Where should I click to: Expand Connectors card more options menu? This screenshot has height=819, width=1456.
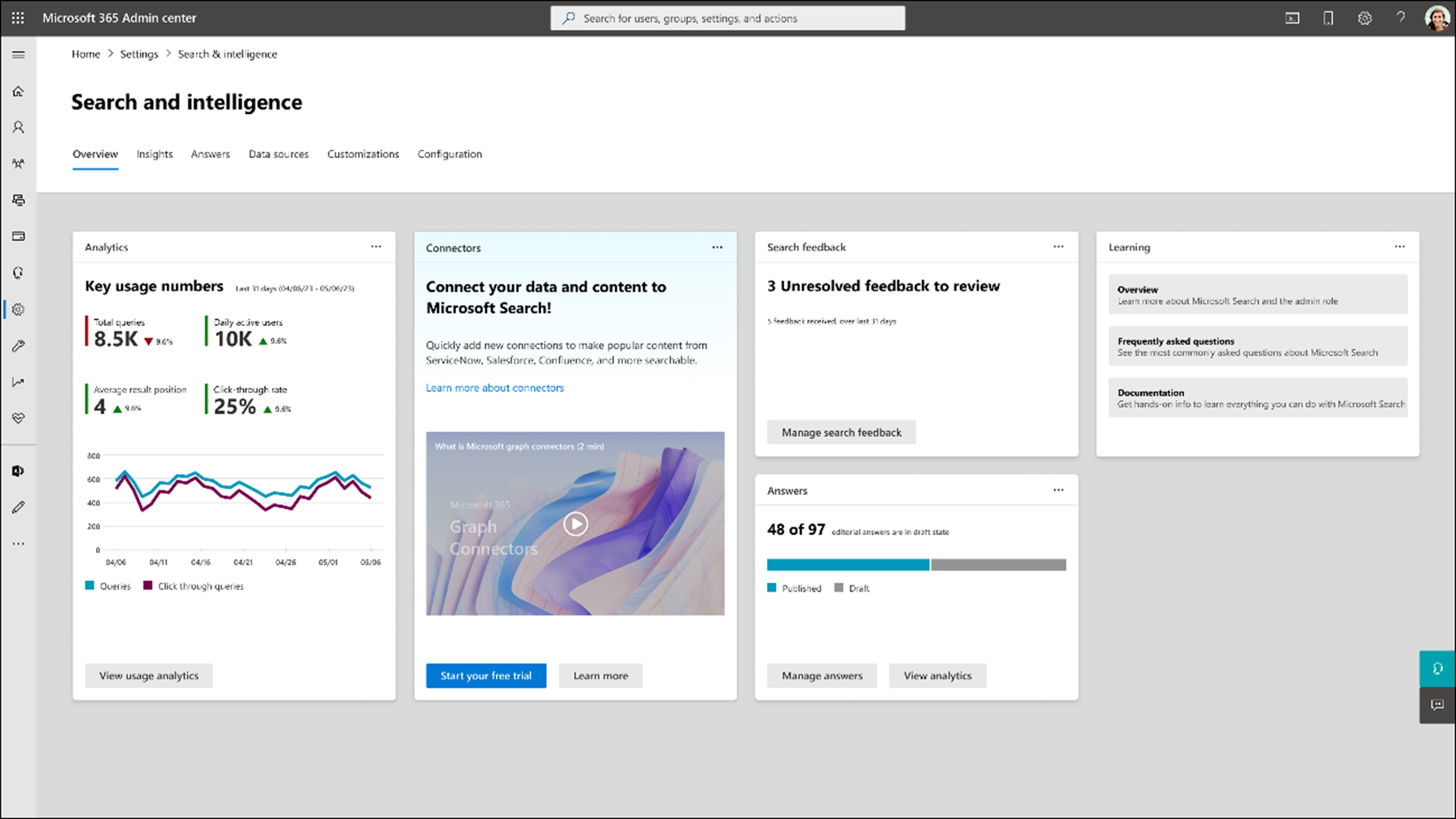click(x=717, y=247)
